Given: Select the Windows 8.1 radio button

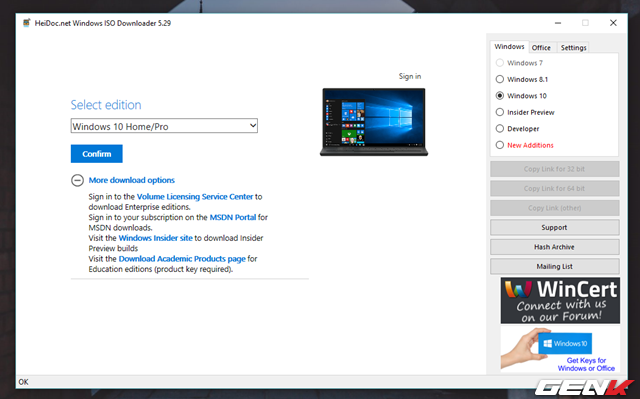Looking at the screenshot, I should [x=500, y=79].
